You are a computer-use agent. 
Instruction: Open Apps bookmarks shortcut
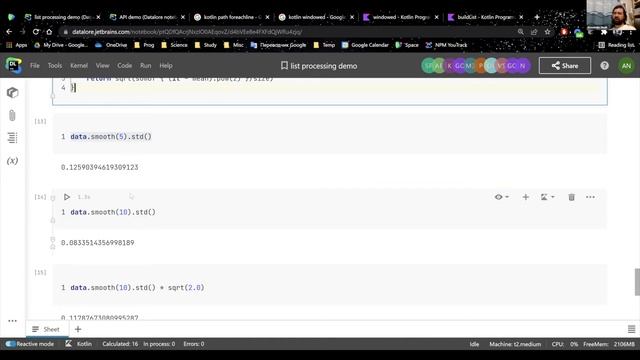pyautogui.click(x=17, y=45)
